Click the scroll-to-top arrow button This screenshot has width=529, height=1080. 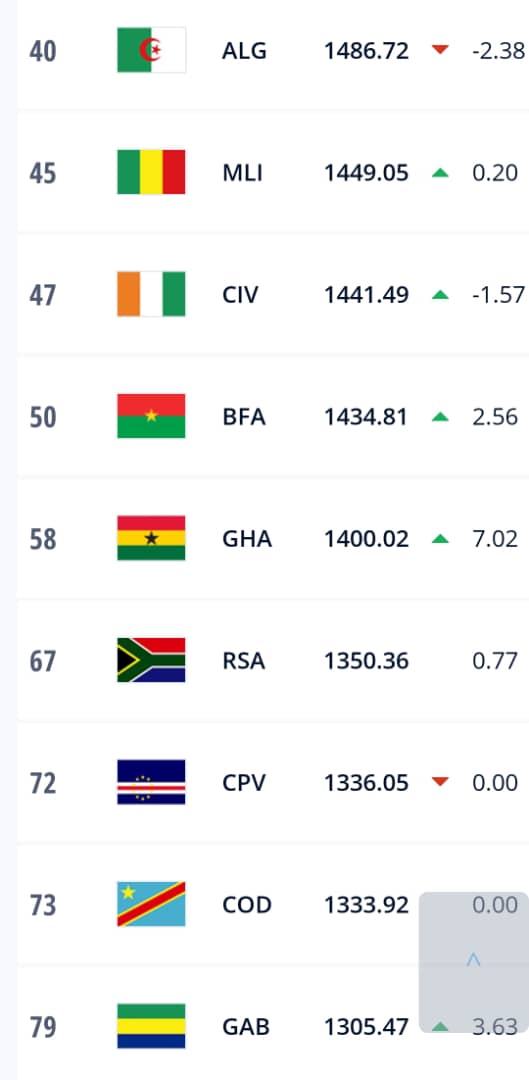tap(473, 962)
